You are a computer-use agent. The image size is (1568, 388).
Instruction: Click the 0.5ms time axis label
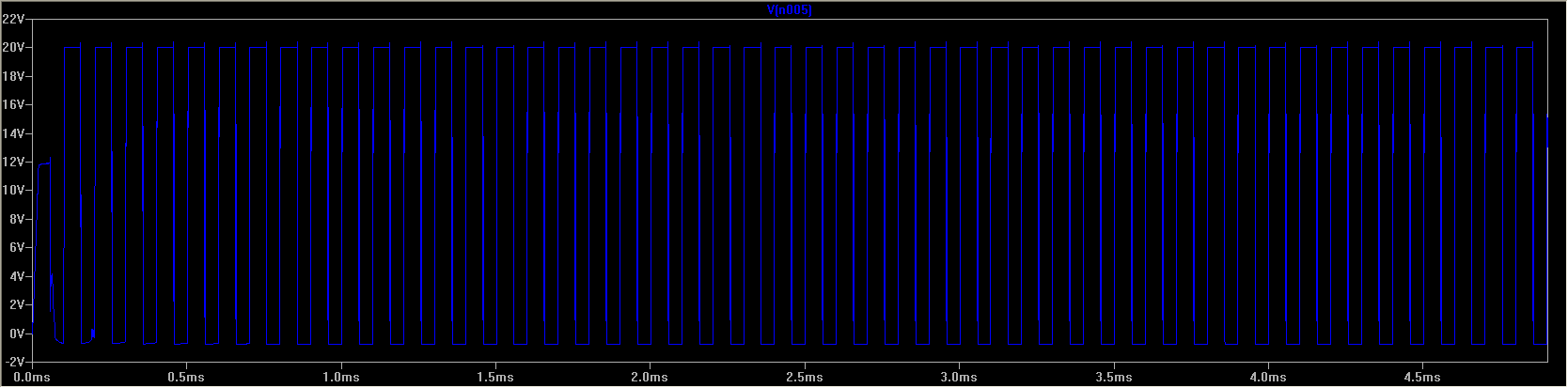click(x=186, y=377)
